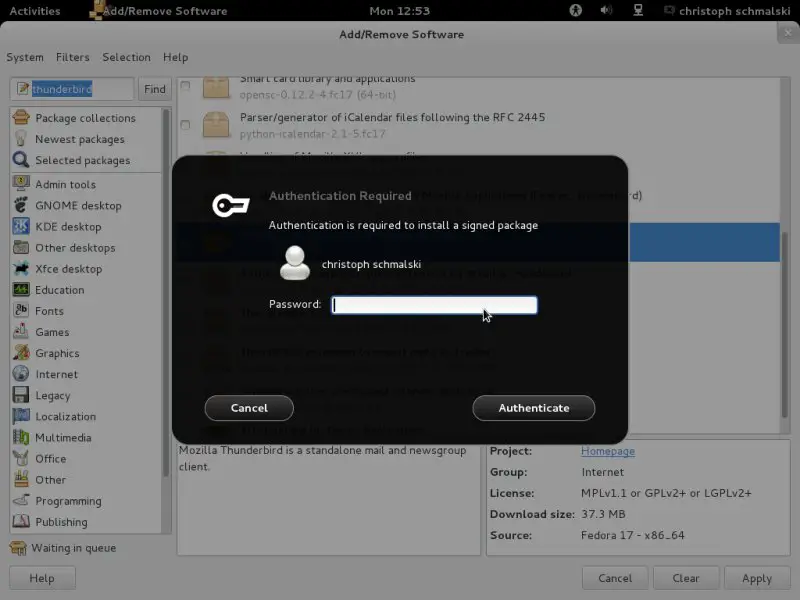Viewport: 800px width, 600px height.
Task: Click the key icon in authentication dialog
Action: (x=231, y=205)
